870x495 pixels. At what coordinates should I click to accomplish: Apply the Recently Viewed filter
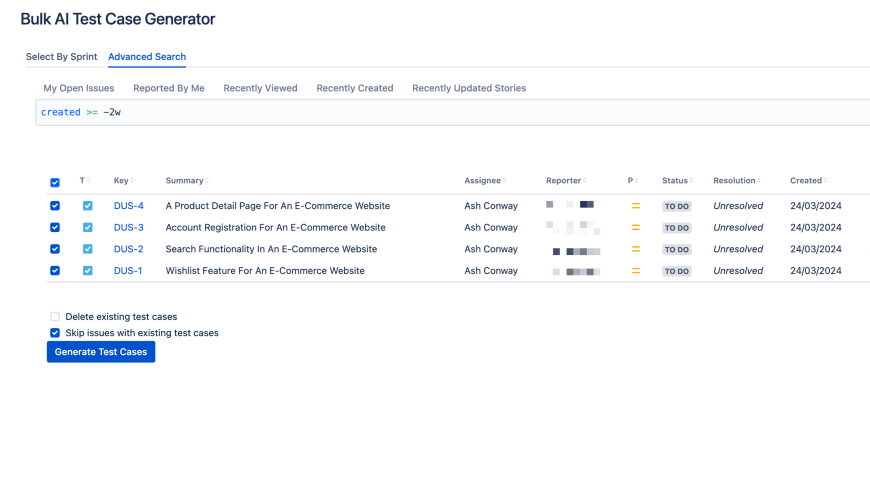(x=260, y=88)
